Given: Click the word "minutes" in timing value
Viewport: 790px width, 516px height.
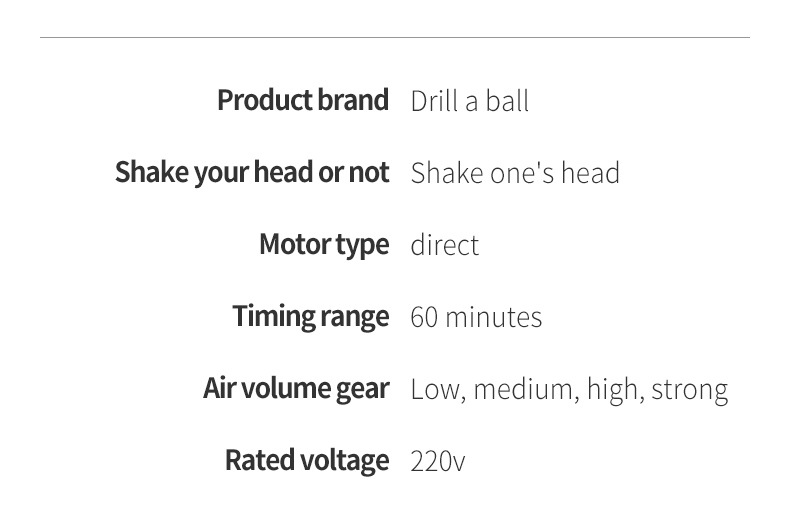Looking at the screenshot, I should coord(493,318).
